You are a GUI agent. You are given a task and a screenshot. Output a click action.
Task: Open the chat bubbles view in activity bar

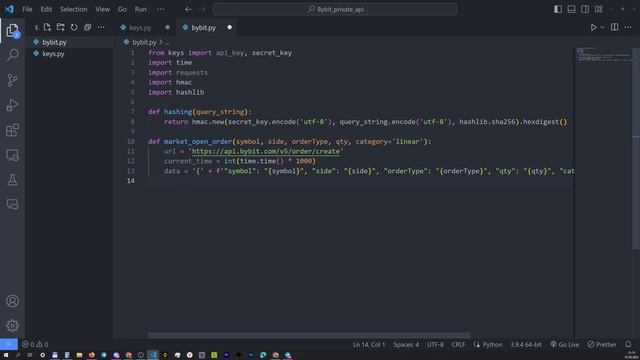12,204
